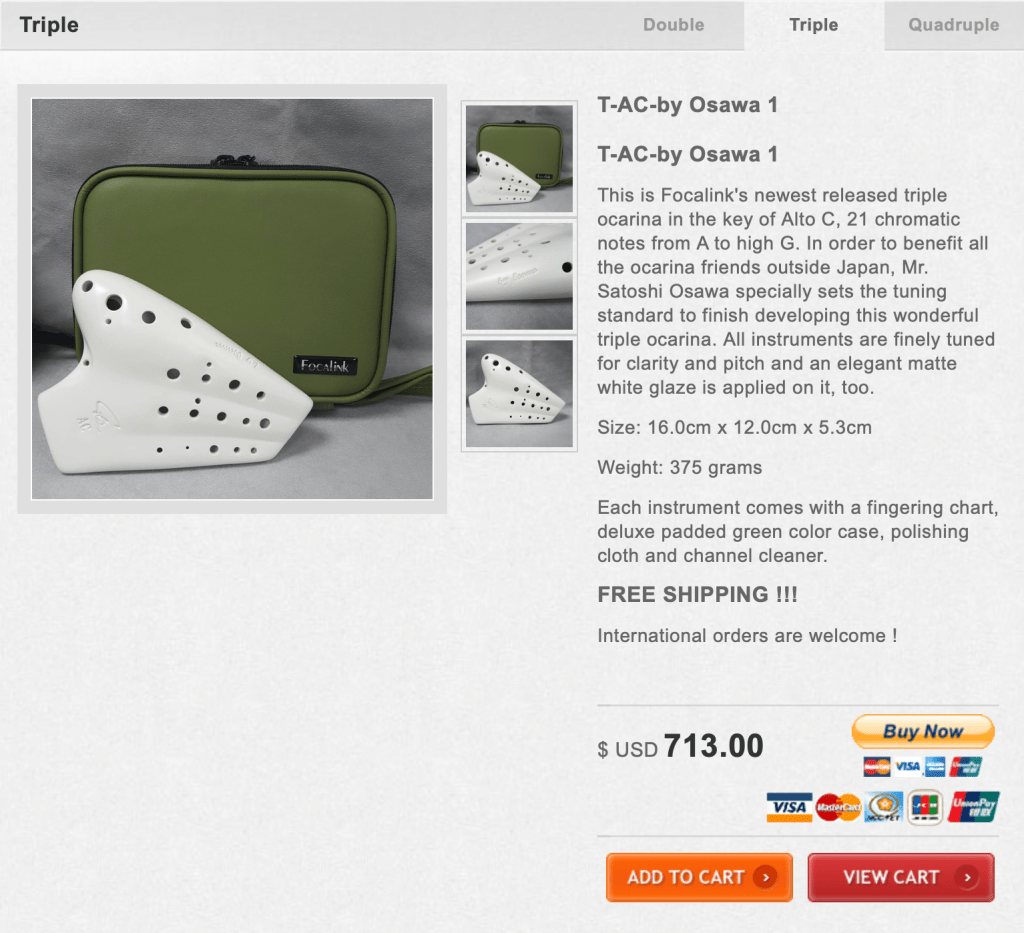Click arrow icon on View Cart
Viewport: 1024px width, 933px height.
pos(967,878)
